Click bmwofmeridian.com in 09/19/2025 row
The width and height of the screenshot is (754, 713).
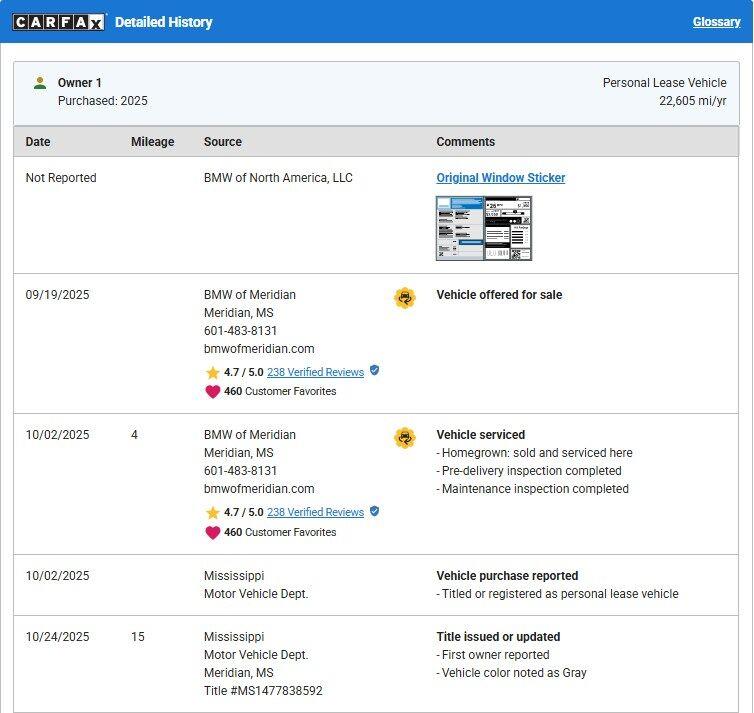259,349
